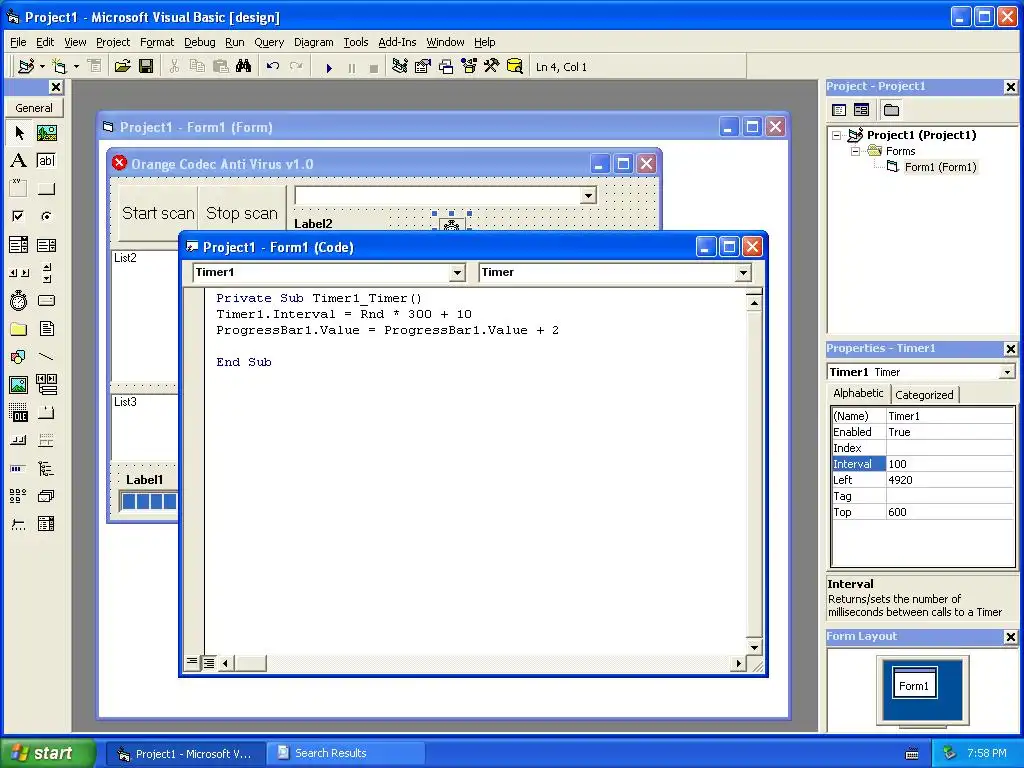
Task: Click View Object in Project panel
Action: pos(861,110)
